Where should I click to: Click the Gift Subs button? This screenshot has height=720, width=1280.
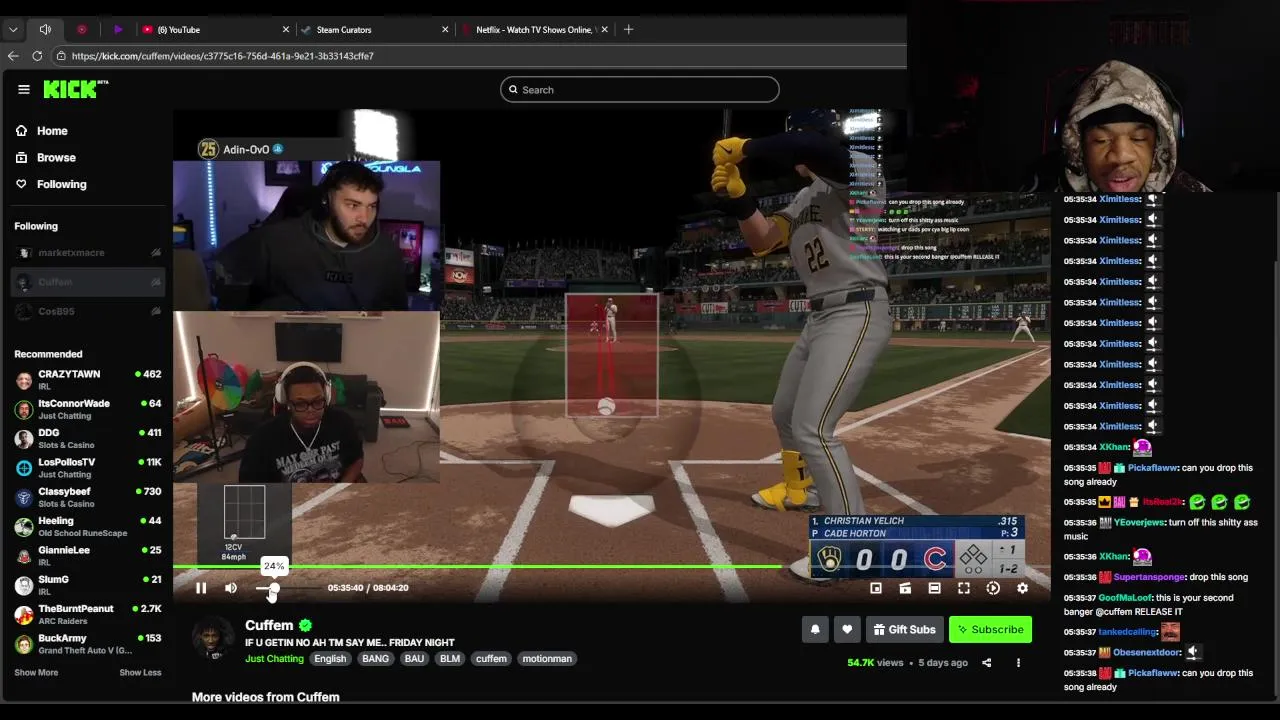[904, 629]
